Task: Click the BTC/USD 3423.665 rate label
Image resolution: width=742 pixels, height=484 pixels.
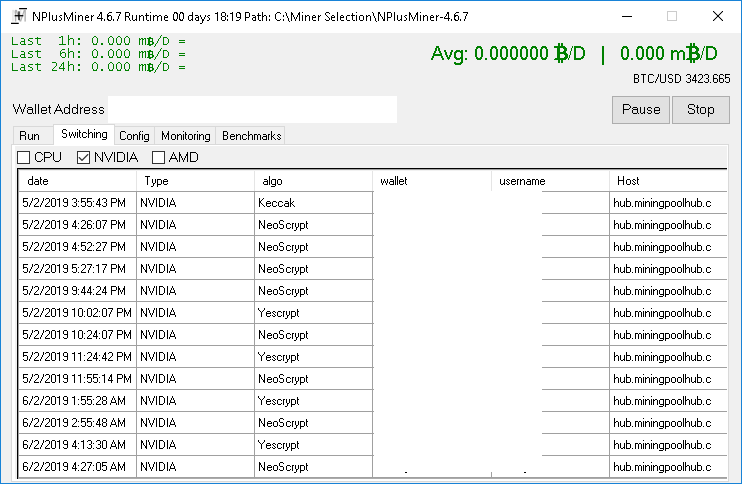Action: (681, 79)
